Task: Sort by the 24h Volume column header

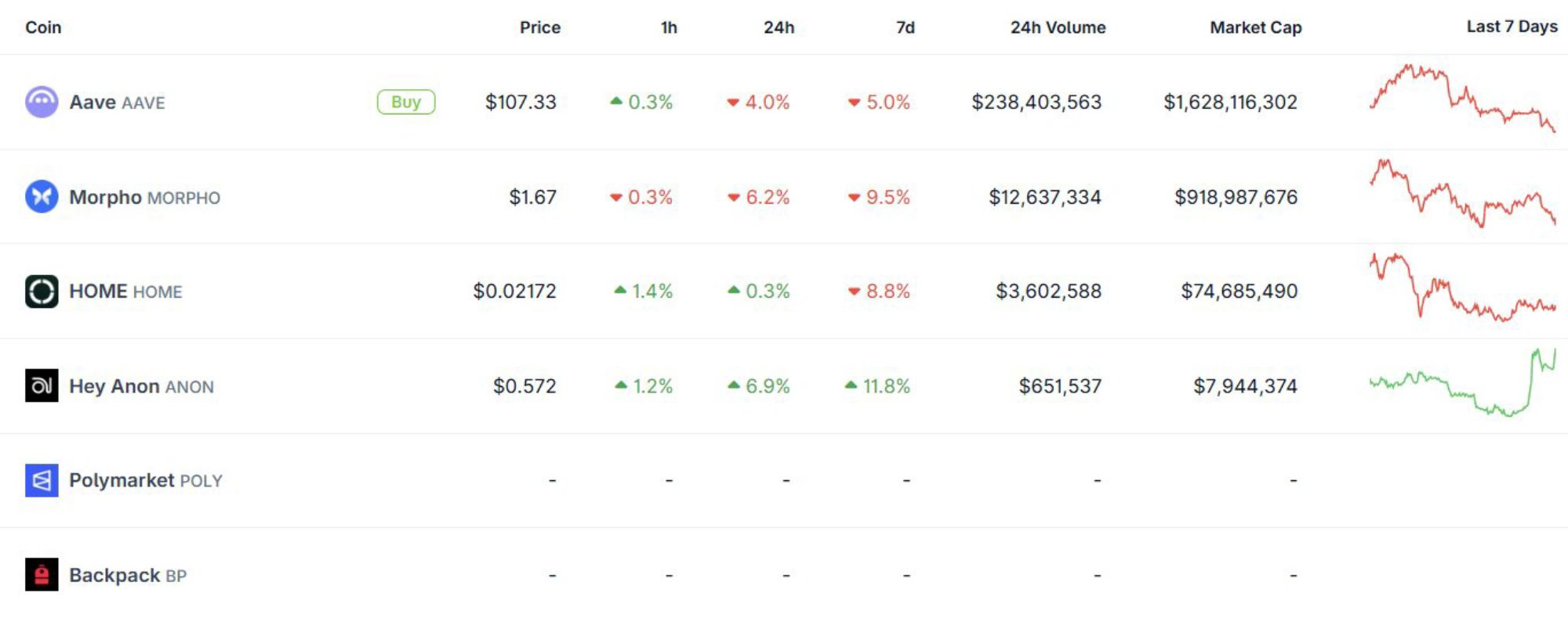Action: point(1058,27)
